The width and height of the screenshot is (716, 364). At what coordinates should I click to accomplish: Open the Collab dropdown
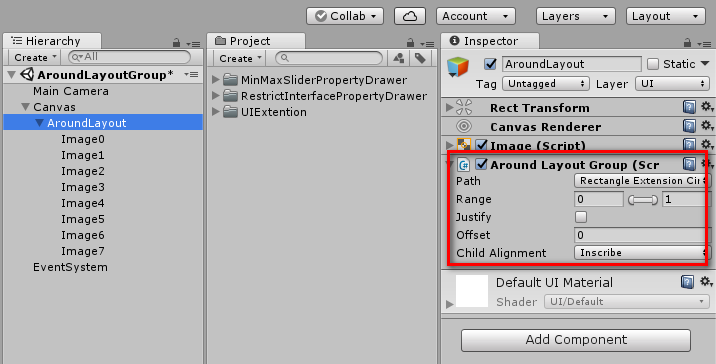[345, 16]
